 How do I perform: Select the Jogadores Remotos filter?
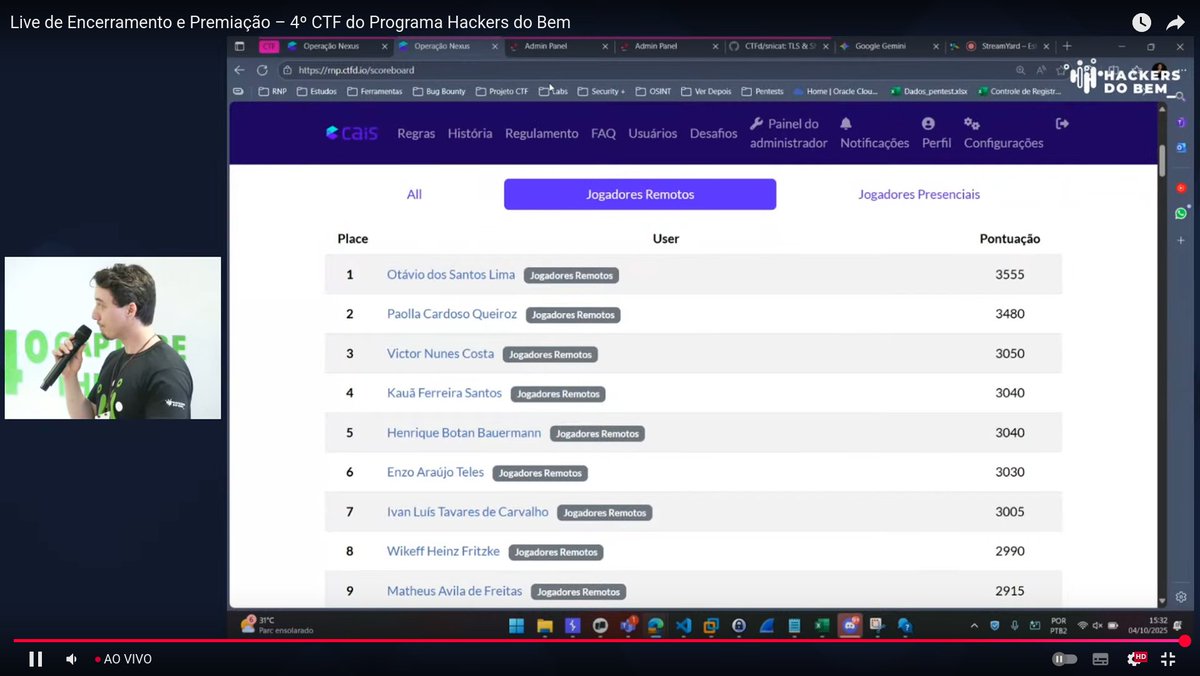coord(639,194)
